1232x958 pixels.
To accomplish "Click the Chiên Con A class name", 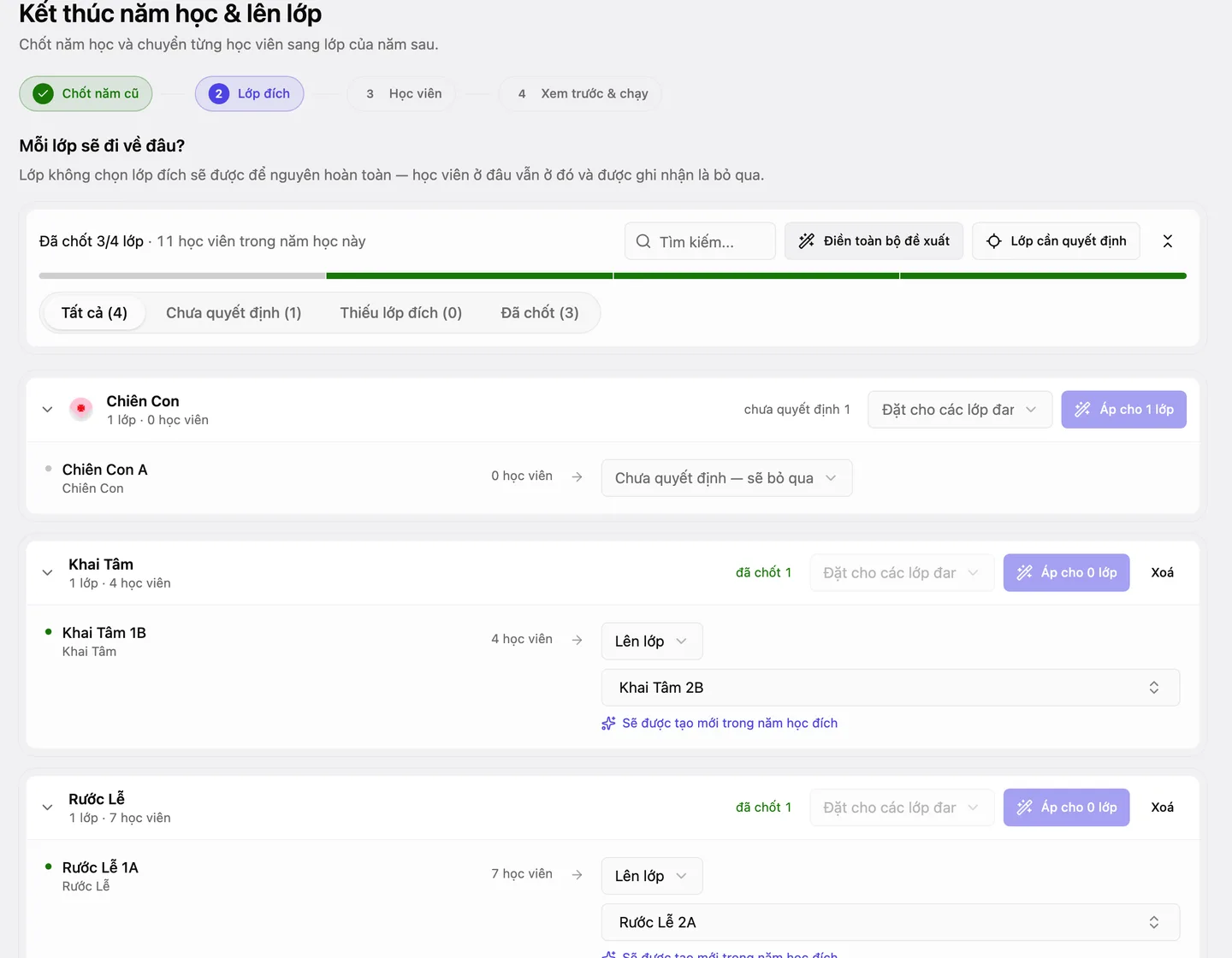I will (105, 470).
